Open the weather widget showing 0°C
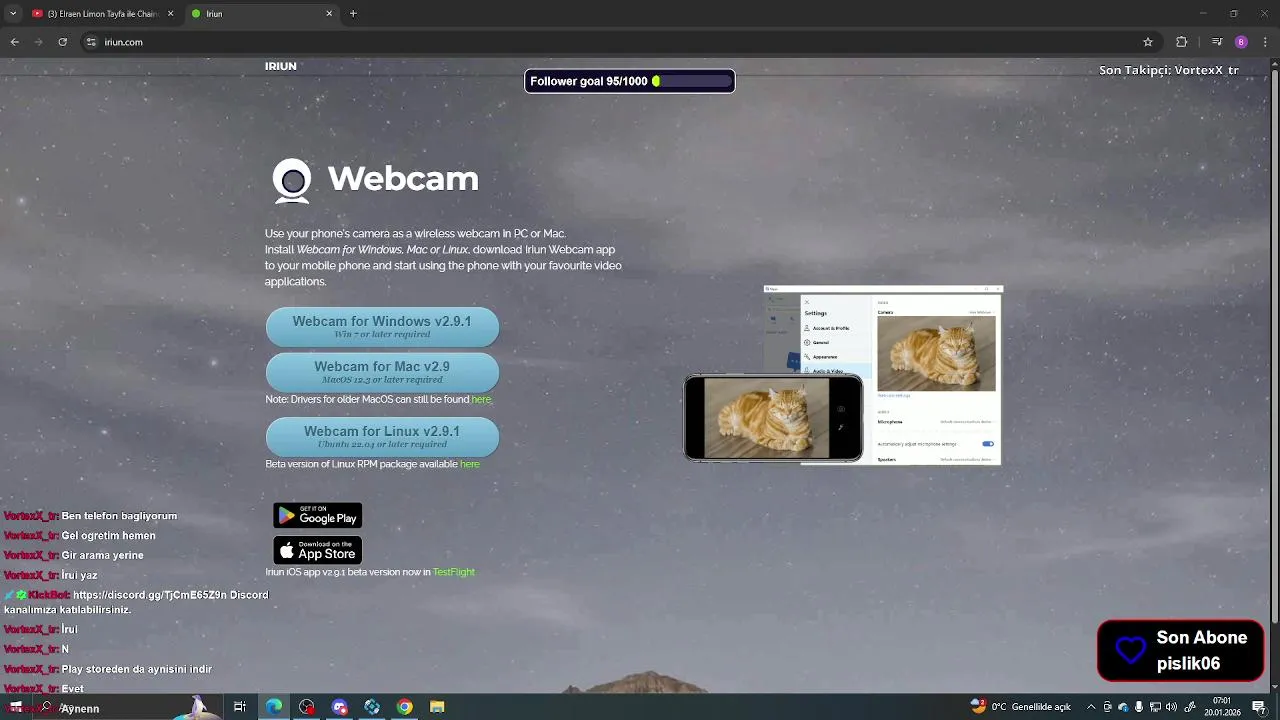The image size is (1280, 720). [1020, 707]
